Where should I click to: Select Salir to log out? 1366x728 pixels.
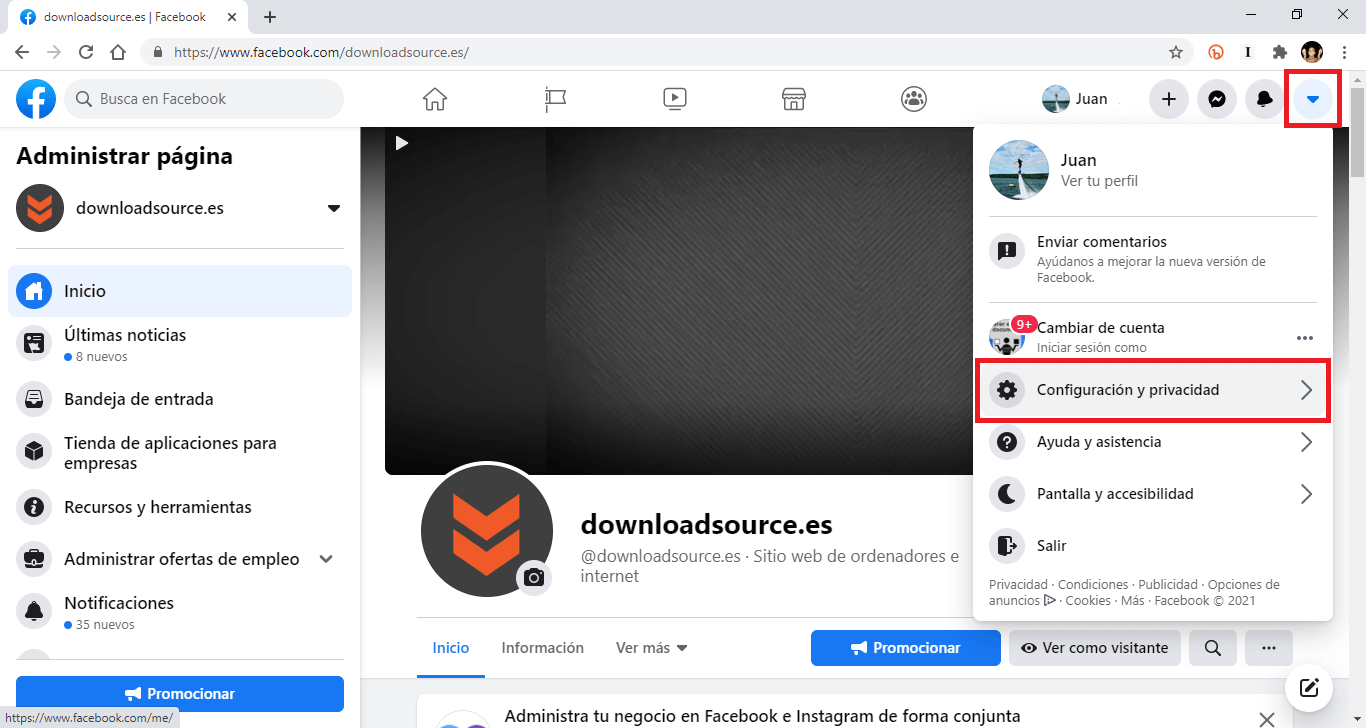pos(1153,546)
